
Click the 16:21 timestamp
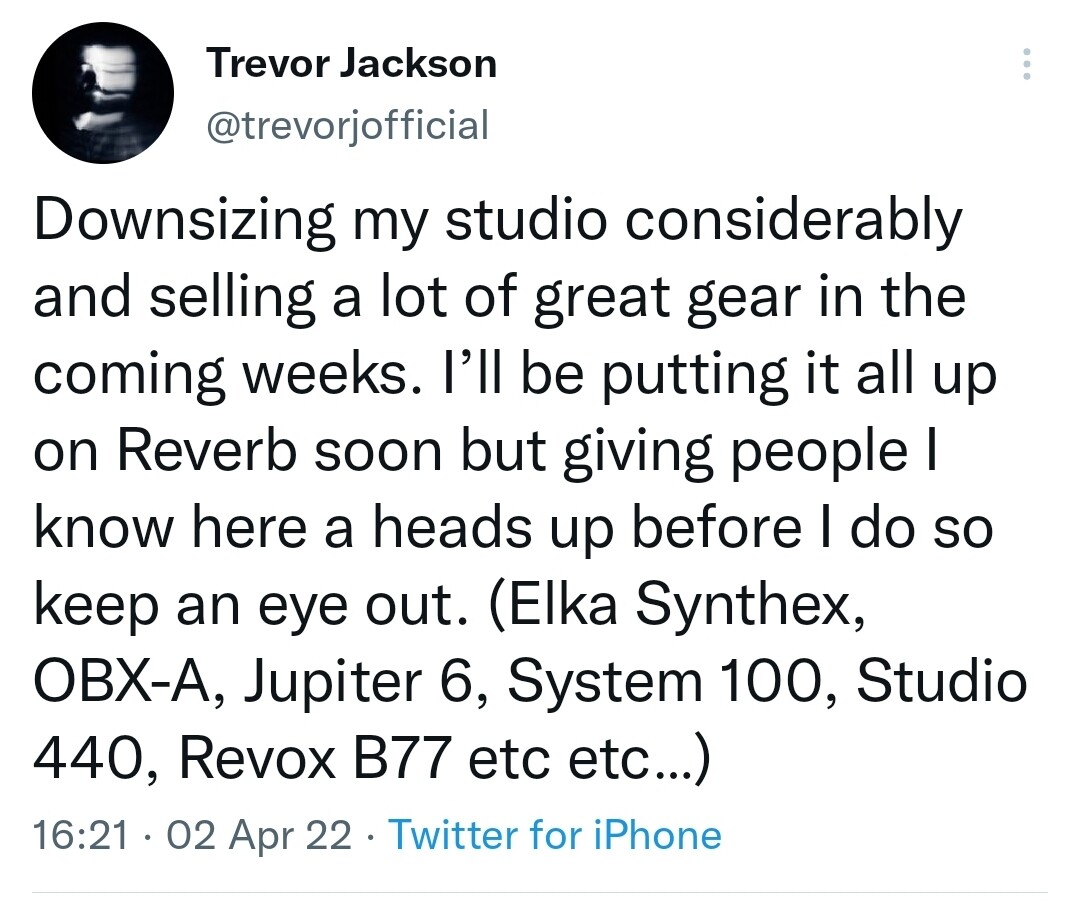click(x=81, y=835)
